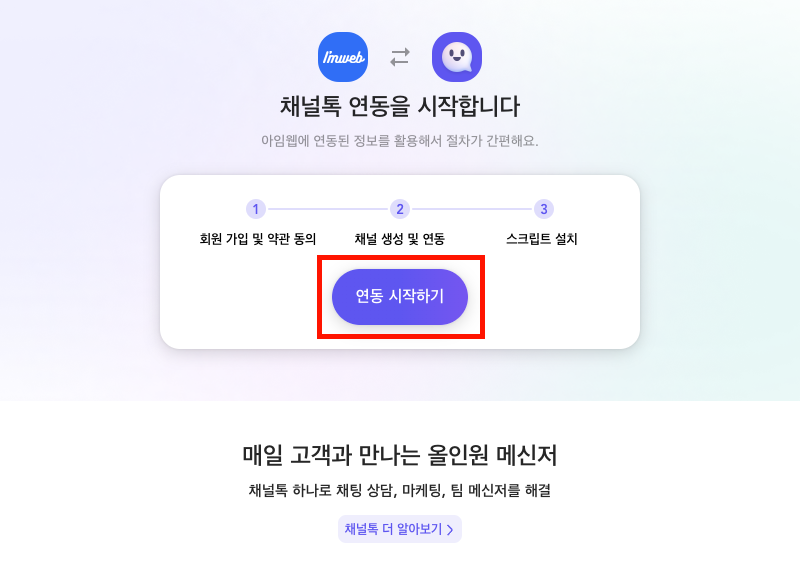Click the 매일 고객과 만나는 올인원 메신저 heading

[400, 455]
